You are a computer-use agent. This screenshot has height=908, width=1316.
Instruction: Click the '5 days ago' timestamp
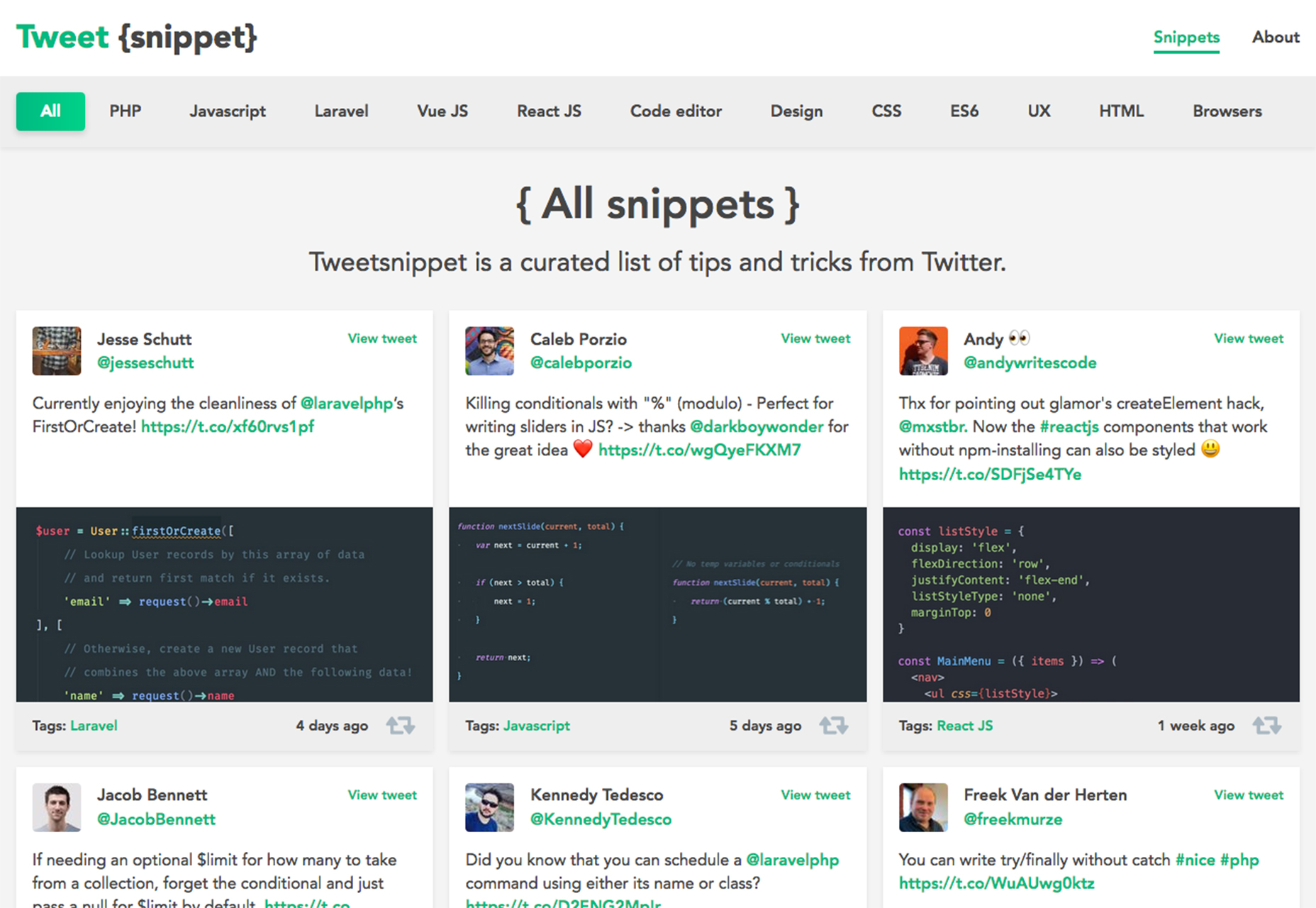coord(766,726)
